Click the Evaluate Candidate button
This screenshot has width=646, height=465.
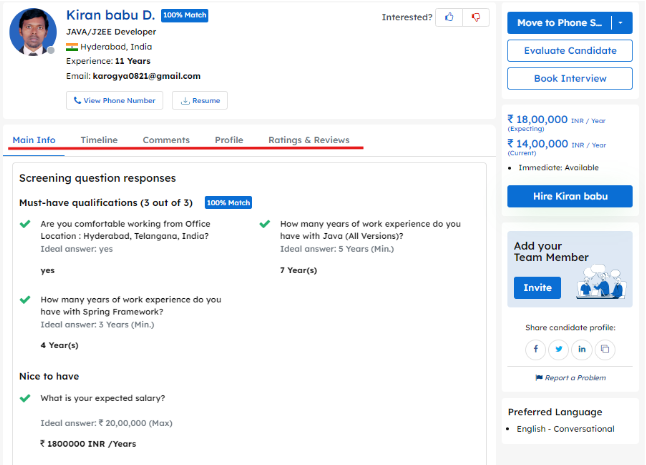coord(569,50)
